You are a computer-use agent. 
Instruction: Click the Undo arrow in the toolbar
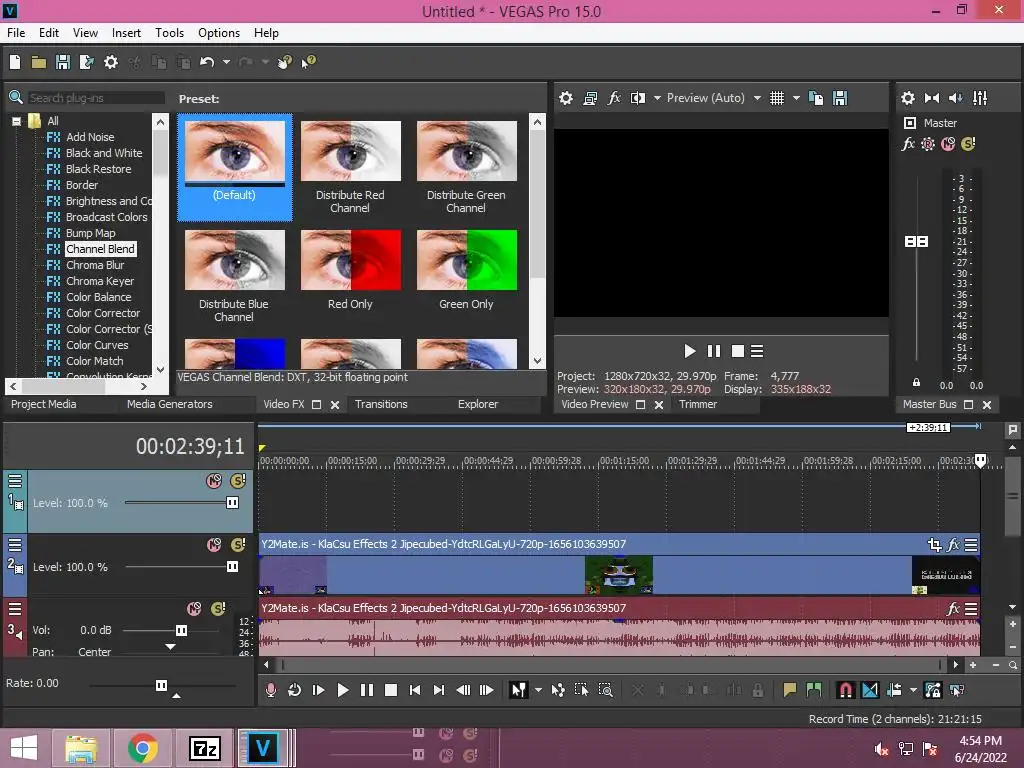pos(207,62)
